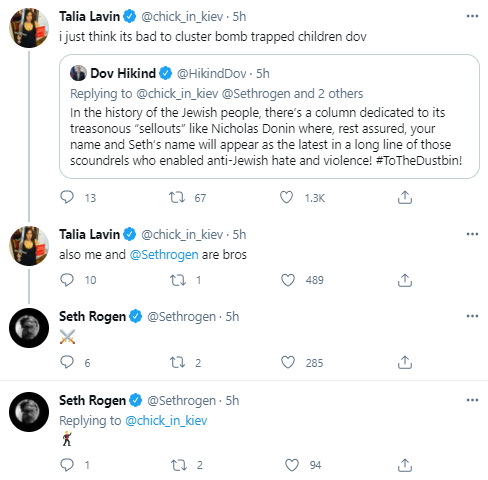Like the 'are bros' tweet with 489 likes
This screenshot has height=480, width=488.
pyautogui.click(x=288, y=280)
